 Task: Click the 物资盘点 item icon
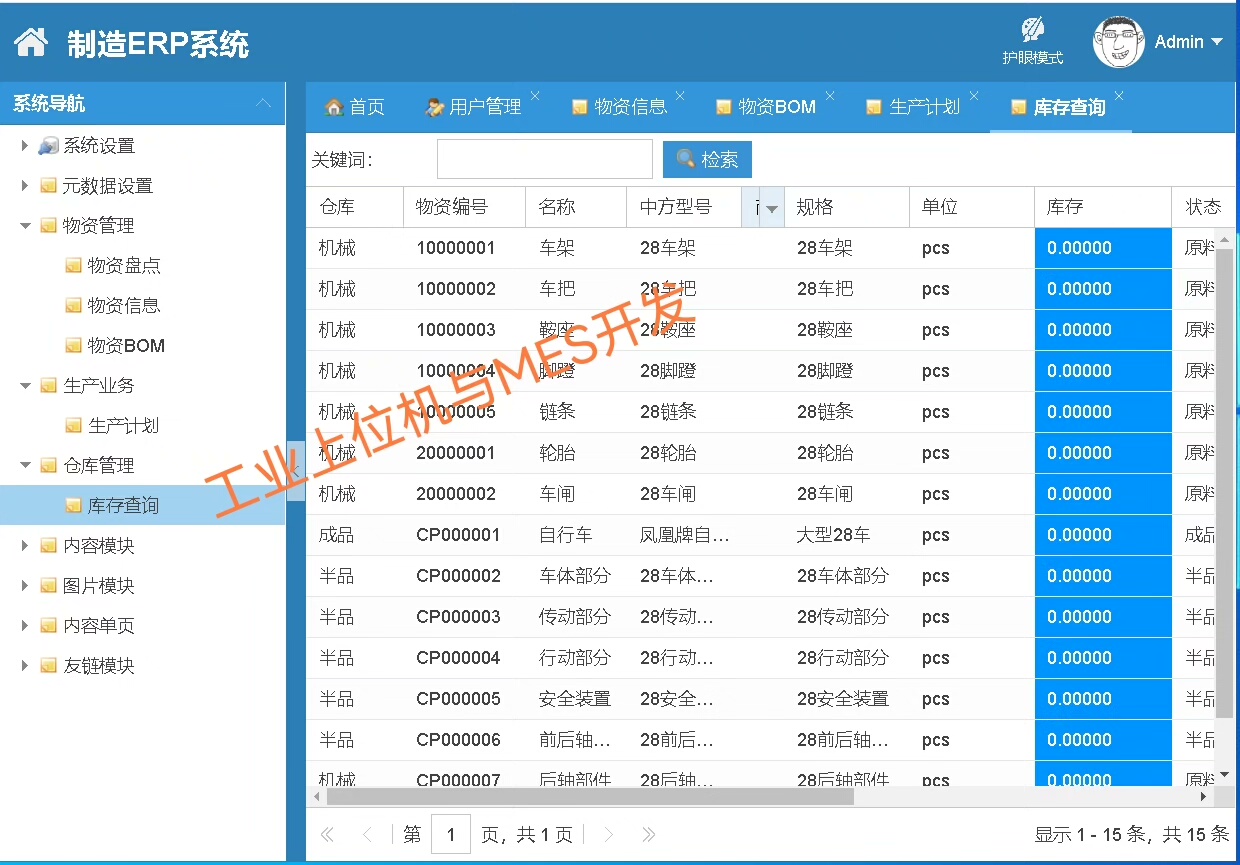[x=73, y=266]
